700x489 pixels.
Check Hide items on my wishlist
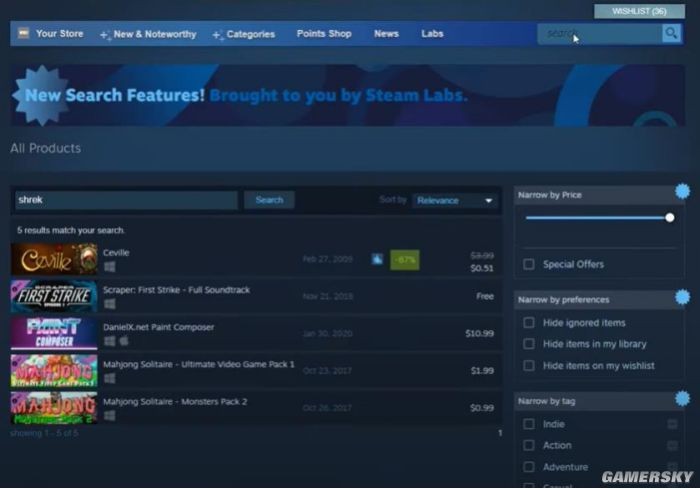(529, 366)
